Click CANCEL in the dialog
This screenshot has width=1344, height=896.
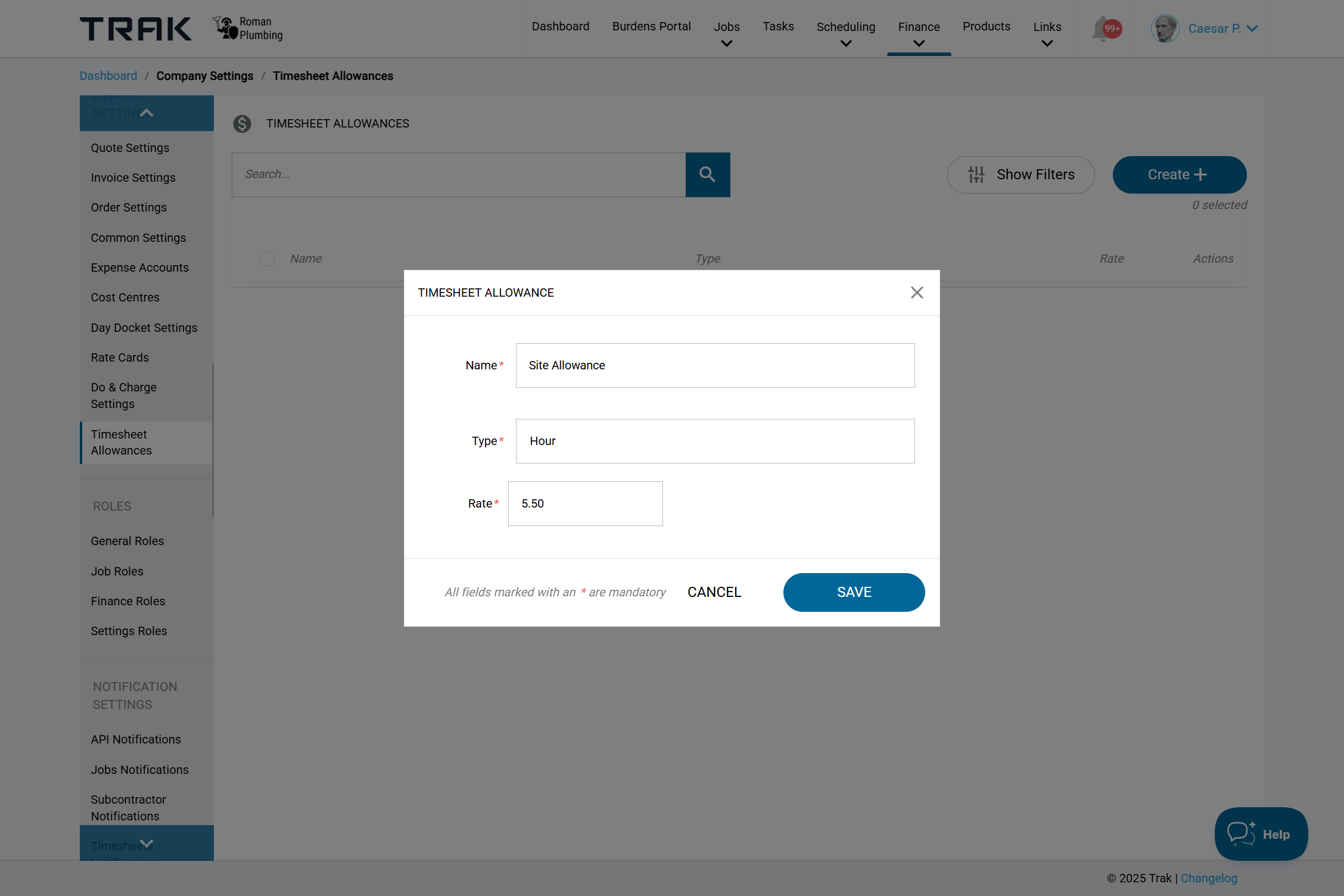tap(714, 592)
